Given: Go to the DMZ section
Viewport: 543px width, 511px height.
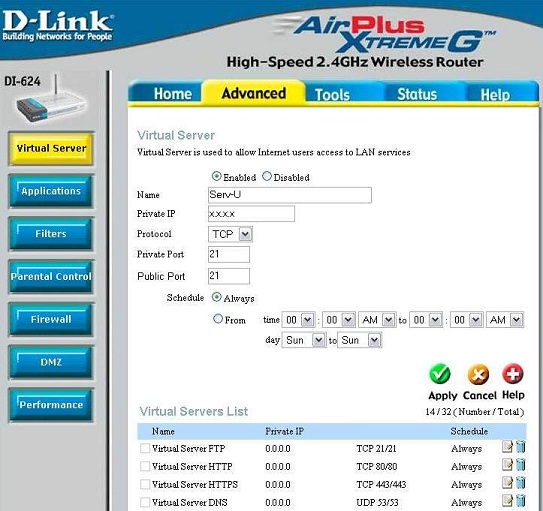Looking at the screenshot, I should [x=51, y=362].
